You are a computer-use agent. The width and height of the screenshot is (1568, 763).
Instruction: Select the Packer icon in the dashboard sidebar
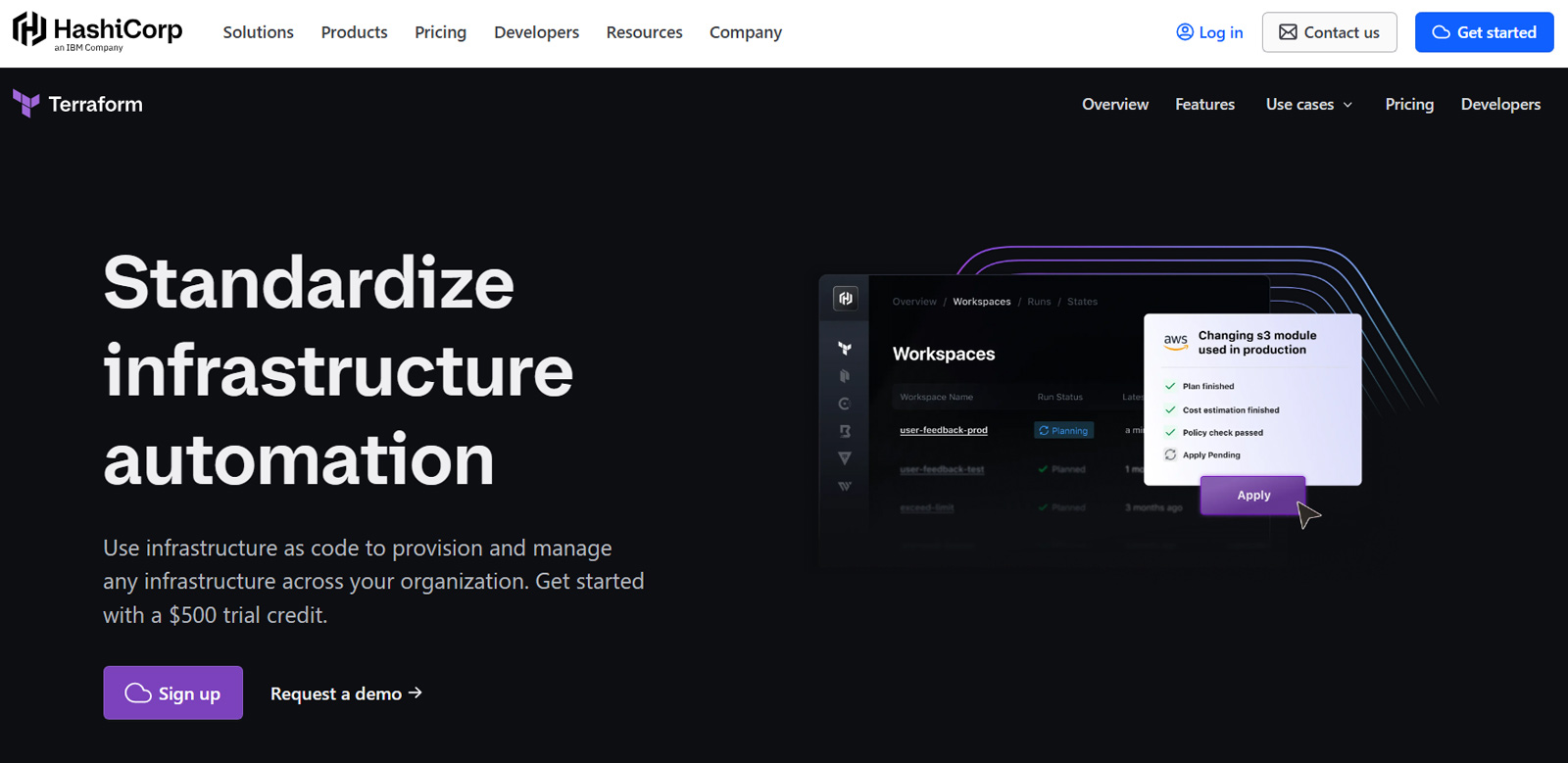(845, 376)
